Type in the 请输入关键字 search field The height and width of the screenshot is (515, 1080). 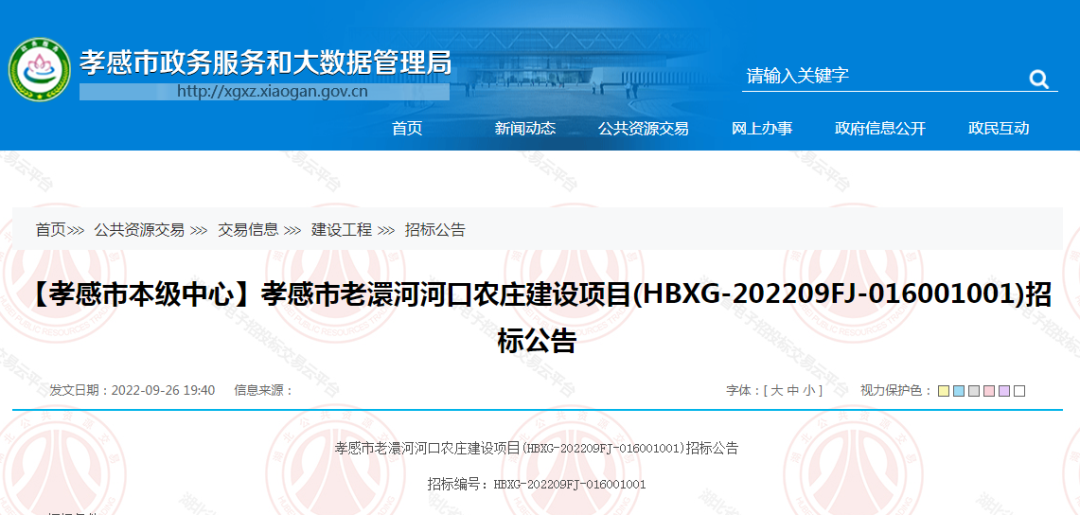point(880,76)
